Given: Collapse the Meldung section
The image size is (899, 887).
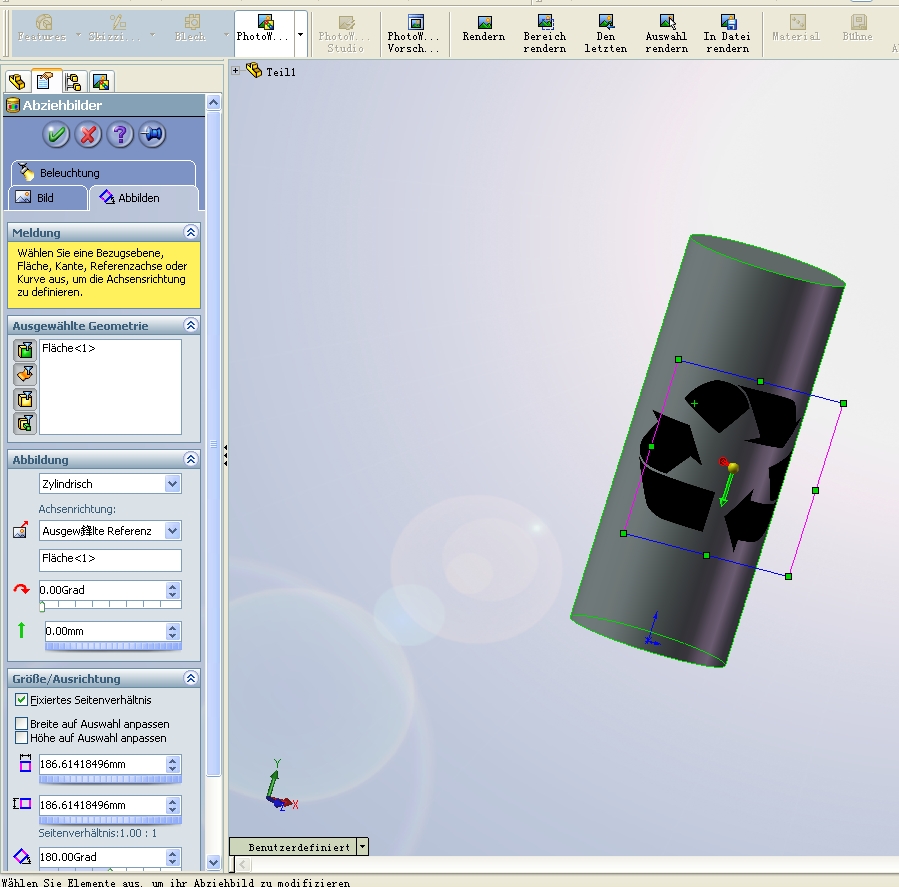Looking at the screenshot, I should click(x=191, y=232).
